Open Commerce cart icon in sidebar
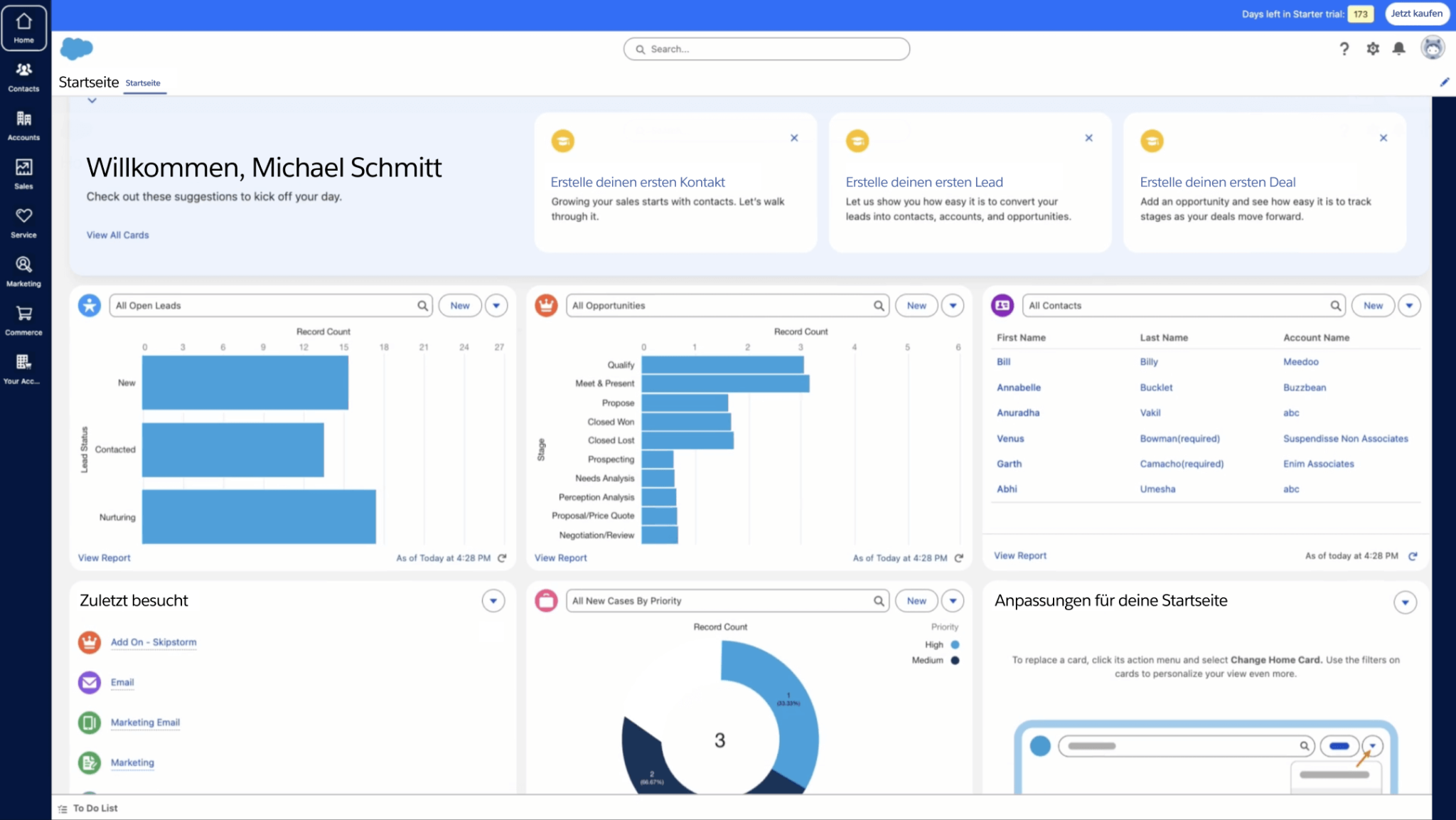 [23, 319]
